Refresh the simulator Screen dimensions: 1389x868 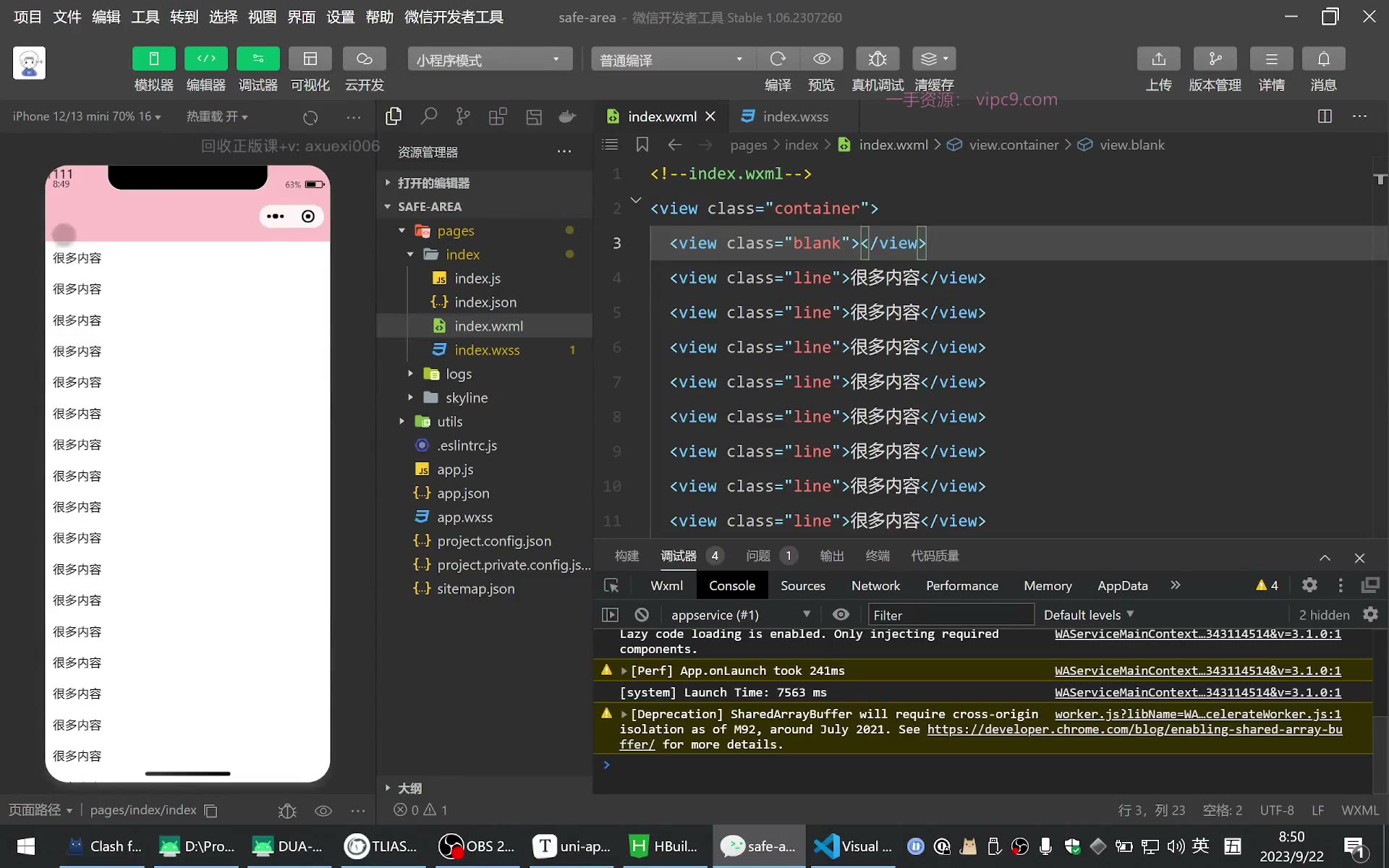coord(310,117)
